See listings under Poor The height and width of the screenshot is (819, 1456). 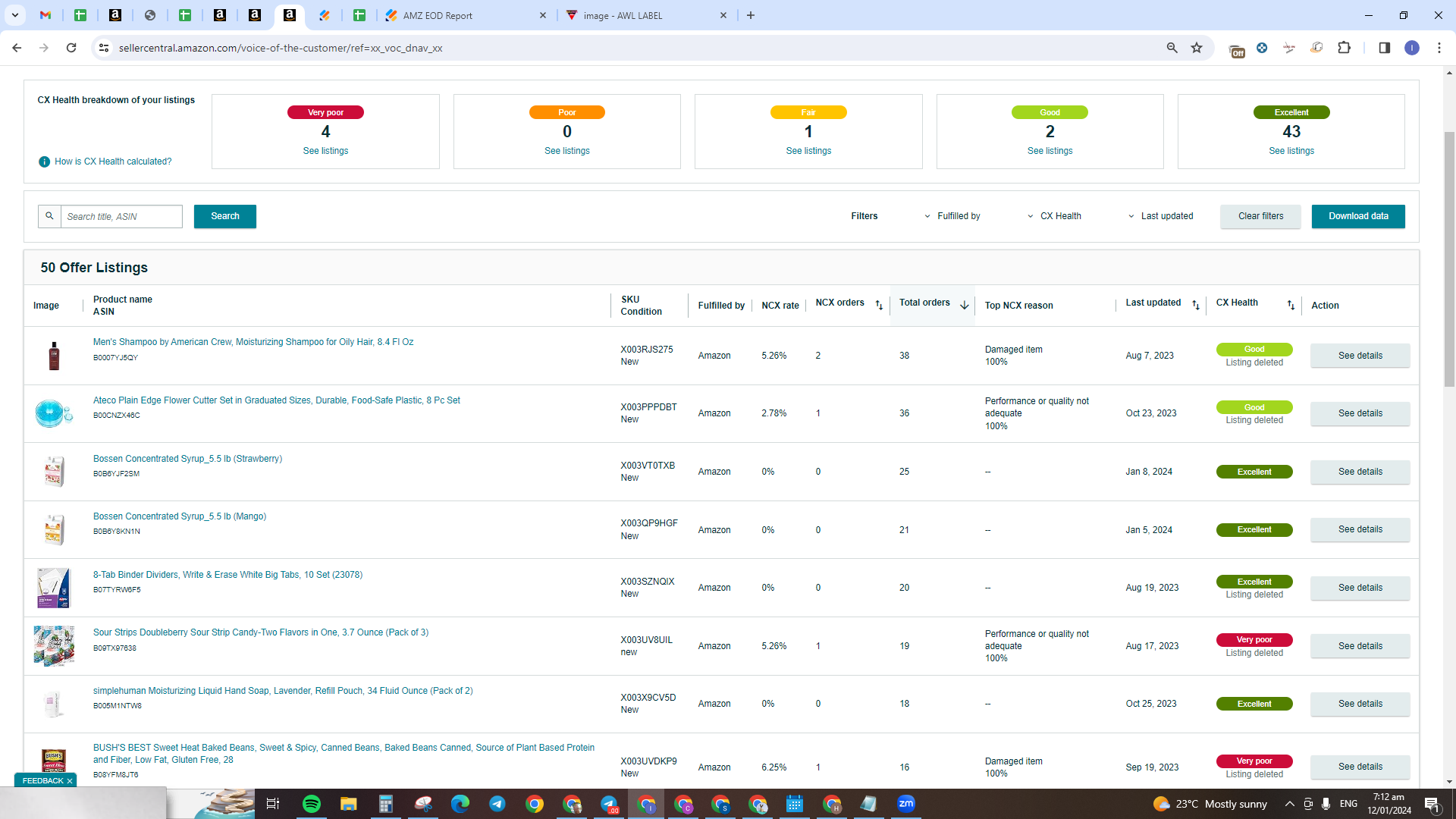[567, 151]
